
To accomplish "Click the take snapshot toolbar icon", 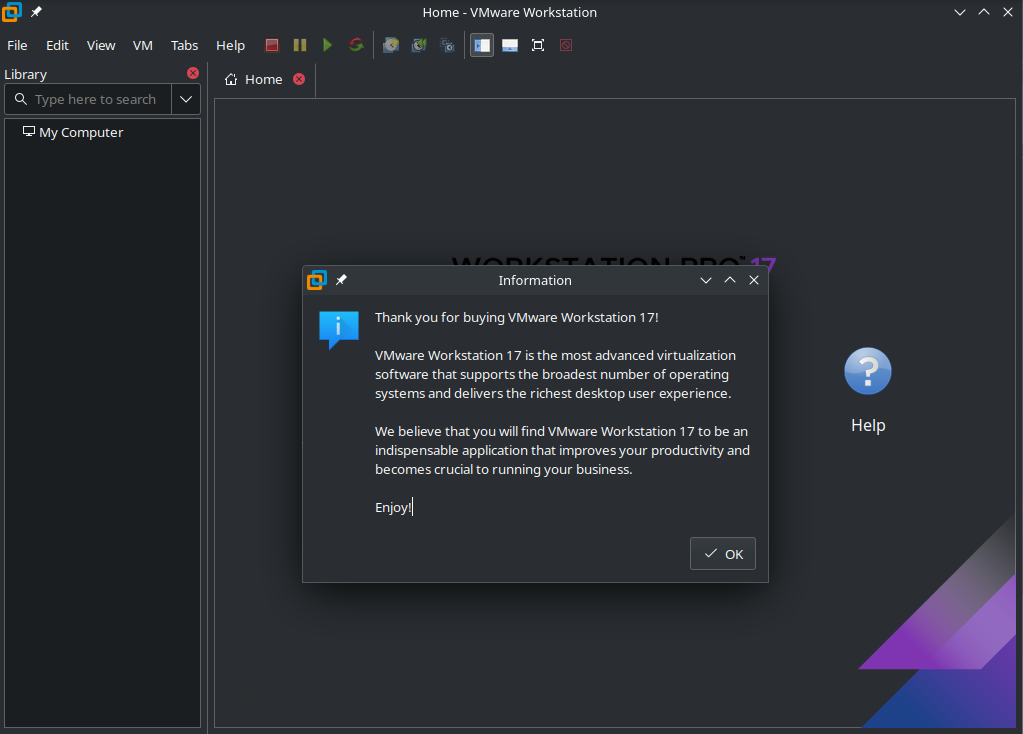I will point(391,45).
